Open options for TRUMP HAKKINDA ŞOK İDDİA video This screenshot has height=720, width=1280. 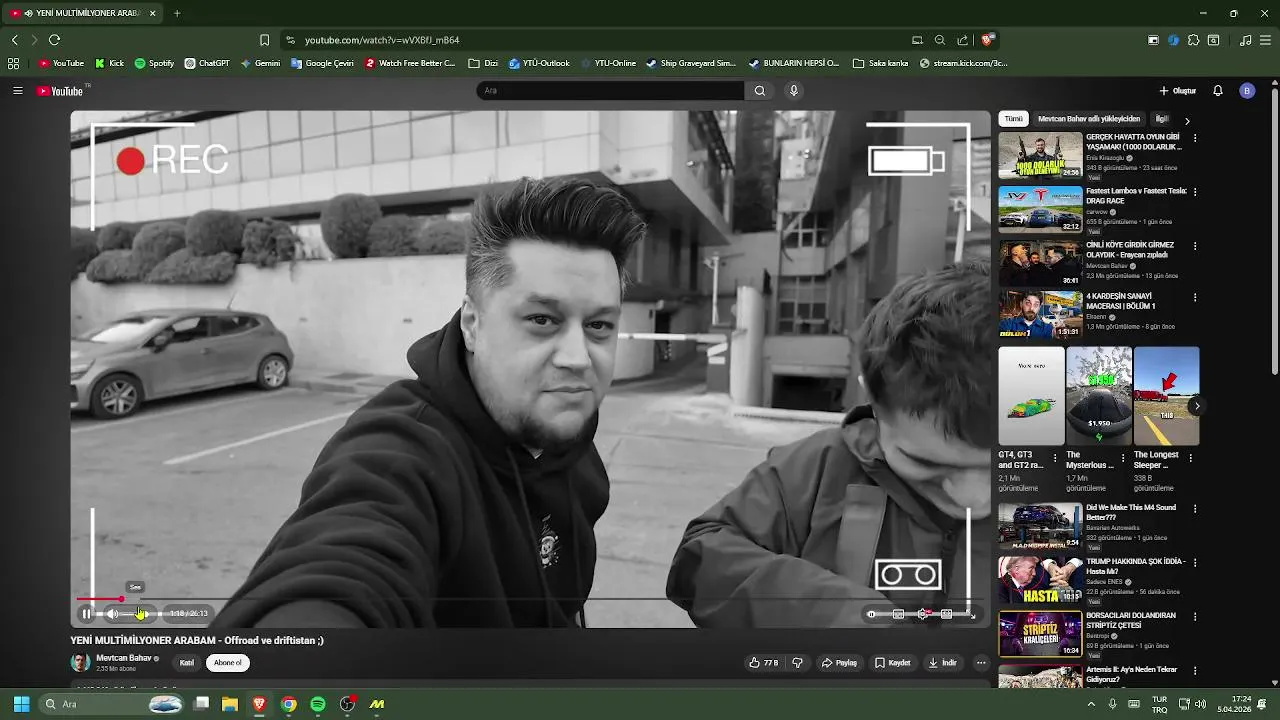click(x=1195, y=563)
